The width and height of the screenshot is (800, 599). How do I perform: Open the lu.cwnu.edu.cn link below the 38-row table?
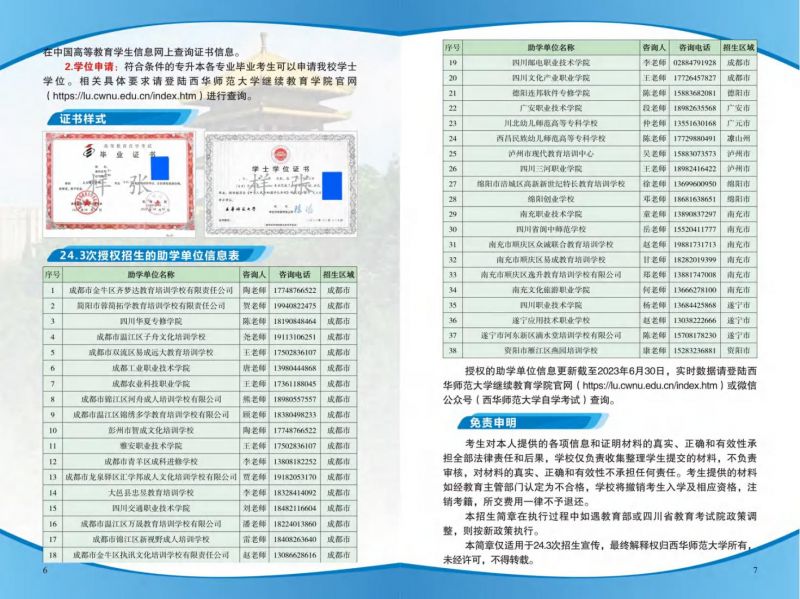[x=649, y=386]
